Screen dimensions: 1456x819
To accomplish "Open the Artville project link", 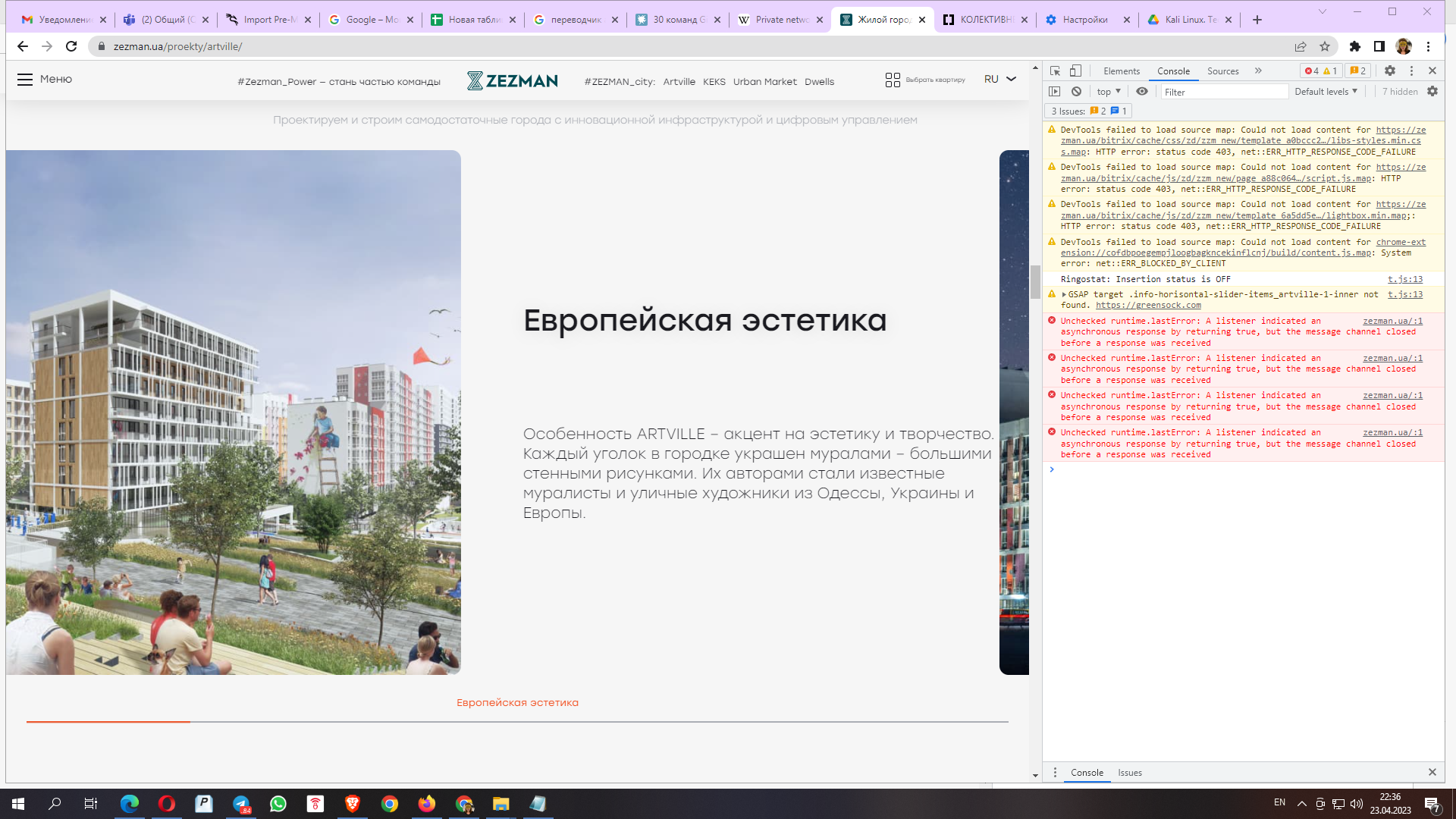I will [x=679, y=82].
